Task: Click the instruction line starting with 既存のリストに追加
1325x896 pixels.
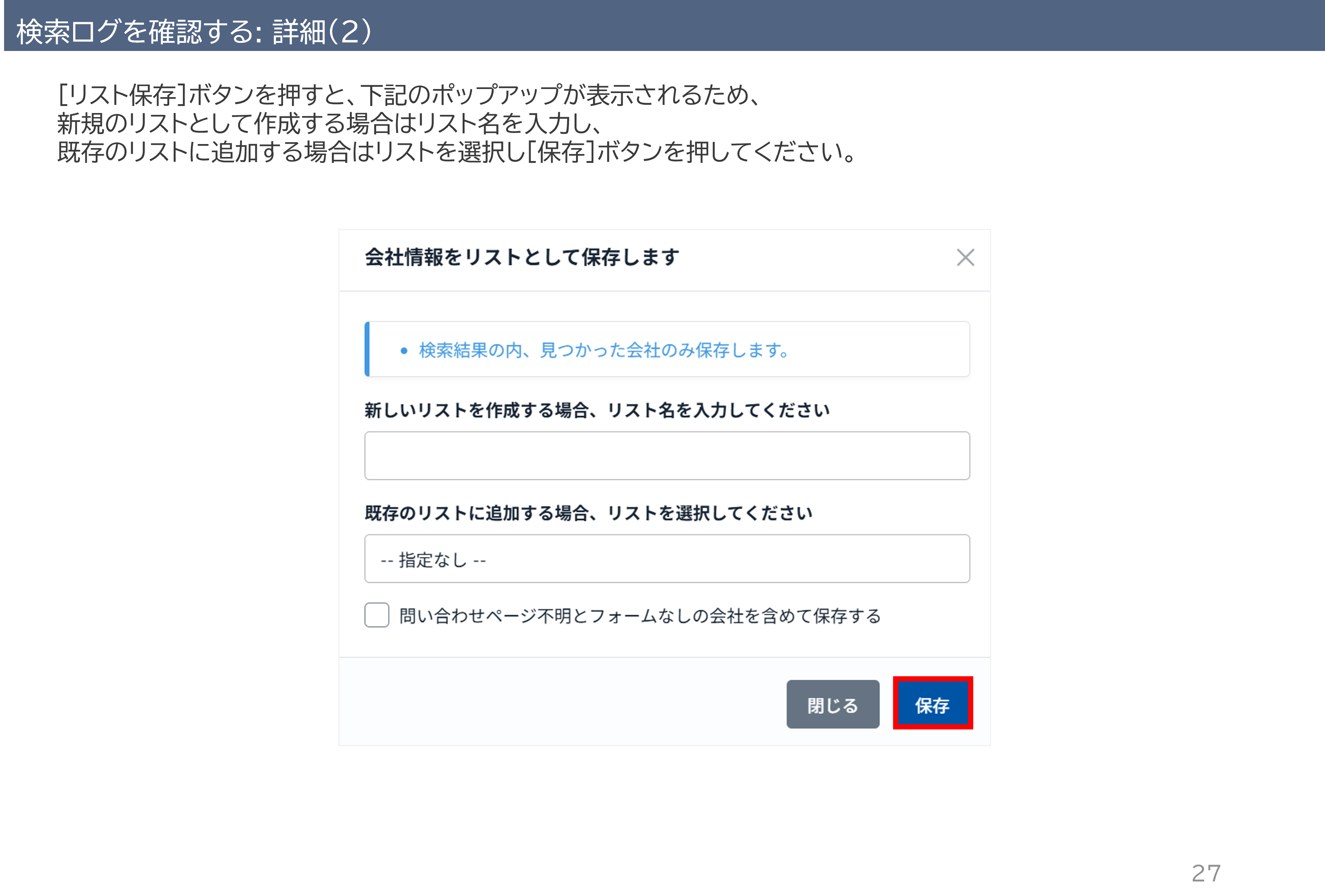Action: (456, 152)
